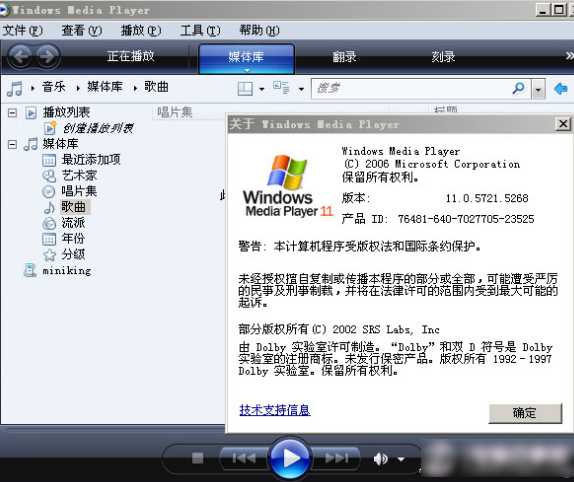The width and height of the screenshot is (574, 482).
Task: Click the 确定 button in About dialog
Action: click(x=525, y=413)
